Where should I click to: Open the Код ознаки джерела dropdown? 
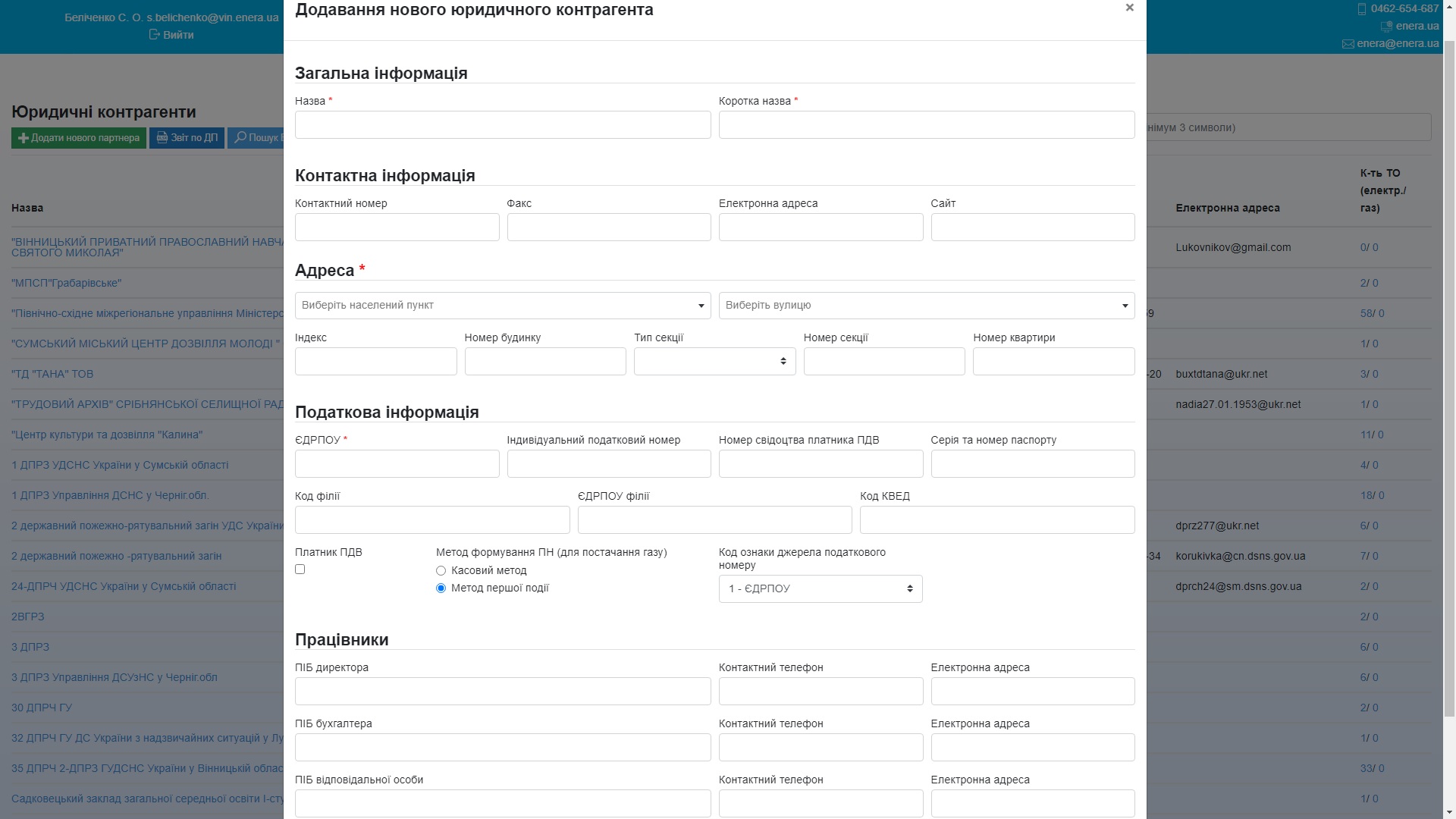point(820,589)
